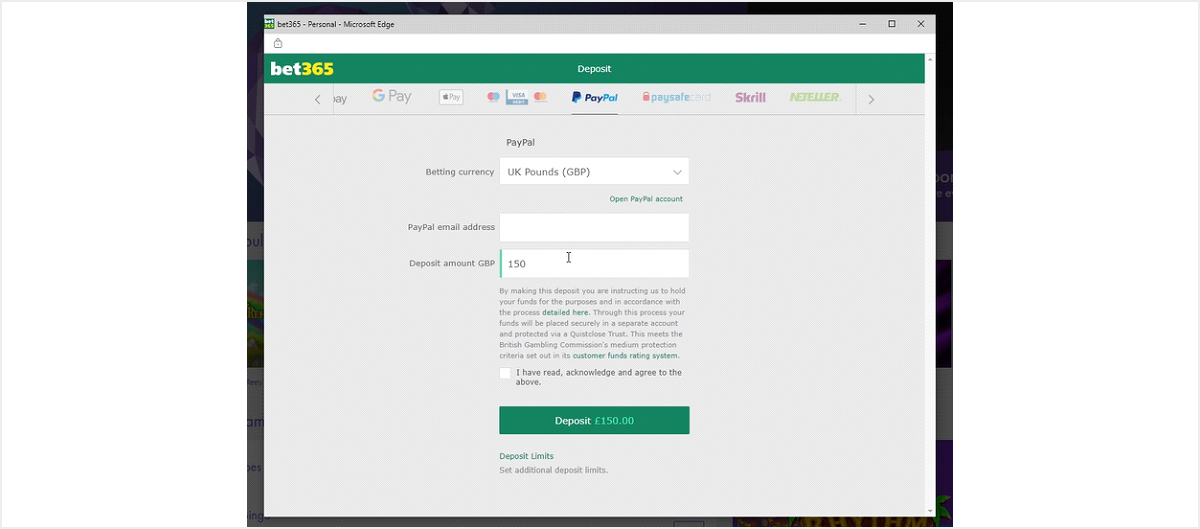
Task: Minimize the Microsoft Edge window
Action: 862,24
